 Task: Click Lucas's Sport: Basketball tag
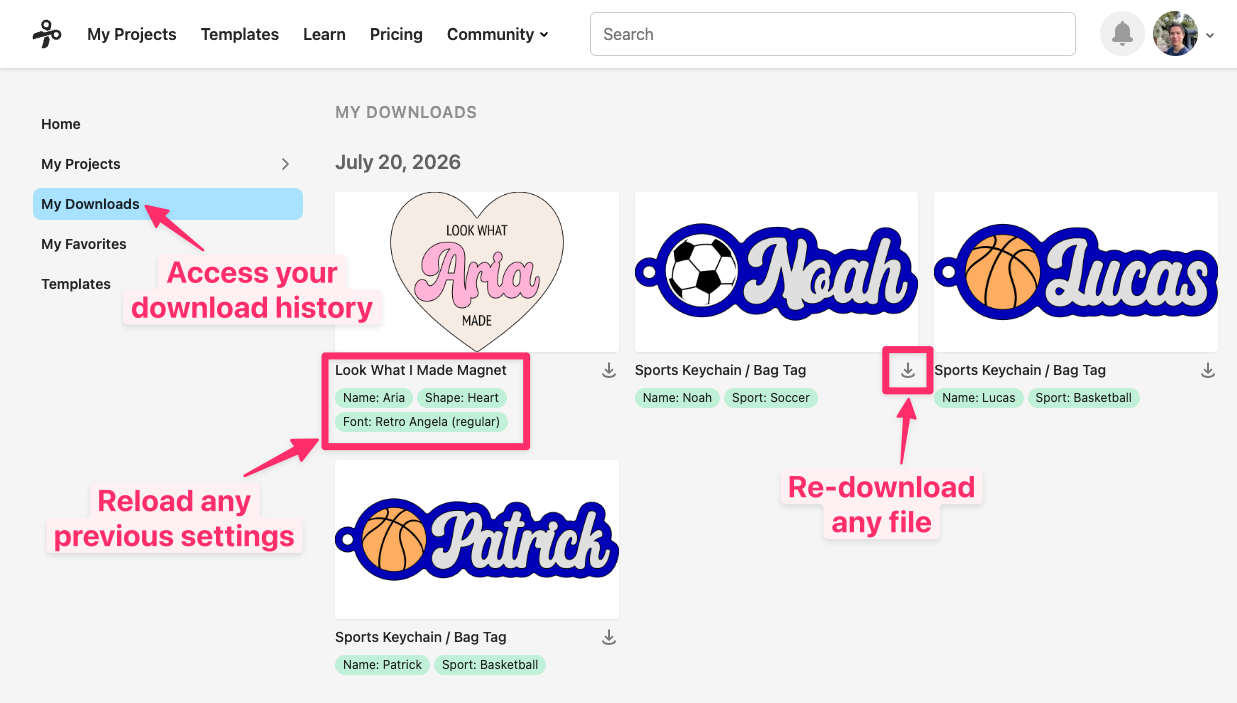pos(1083,398)
